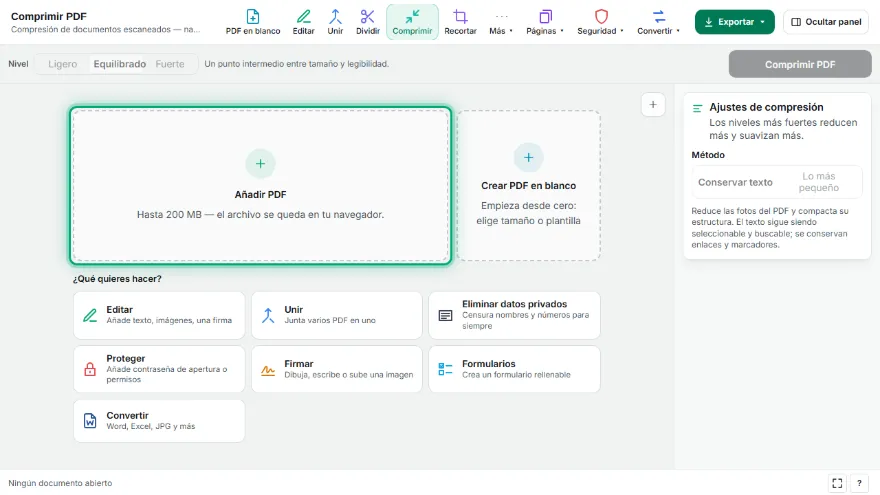Open the Recortar crop tool
Image resolution: width=880 pixels, height=495 pixels.
click(x=460, y=22)
